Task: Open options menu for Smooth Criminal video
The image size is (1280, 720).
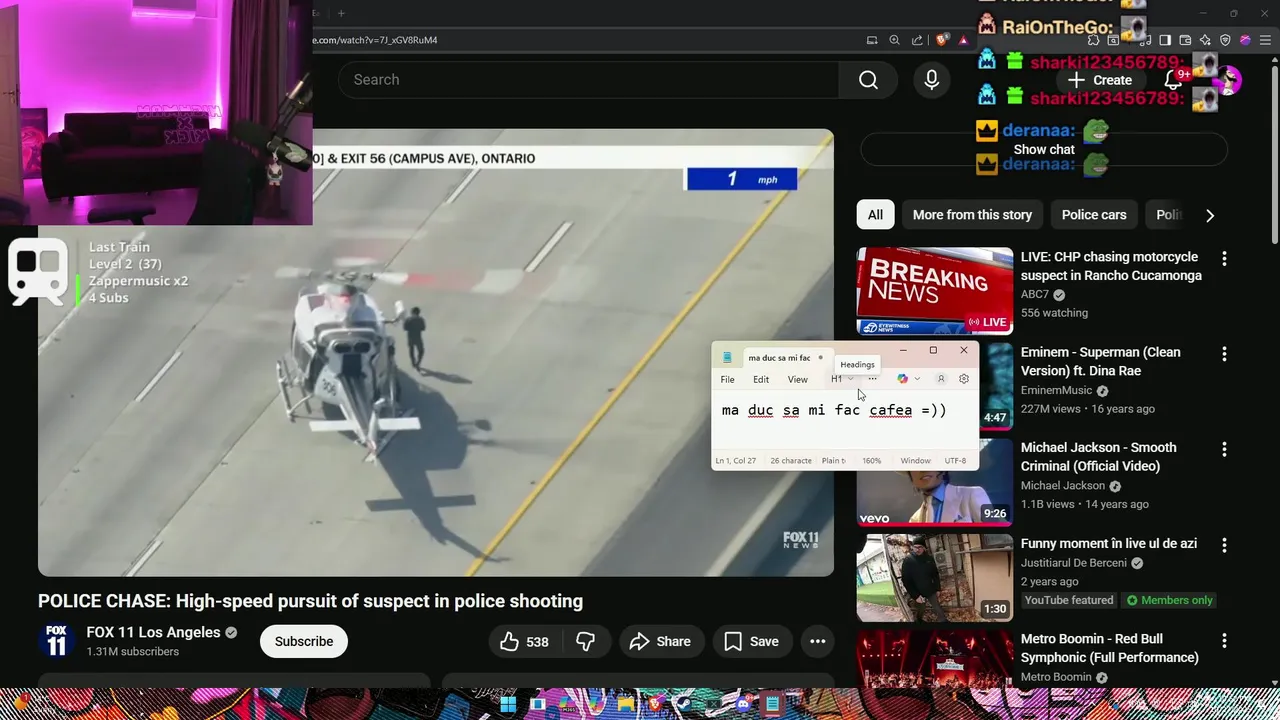Action: pyautogui.click(x=1224, y=450)
